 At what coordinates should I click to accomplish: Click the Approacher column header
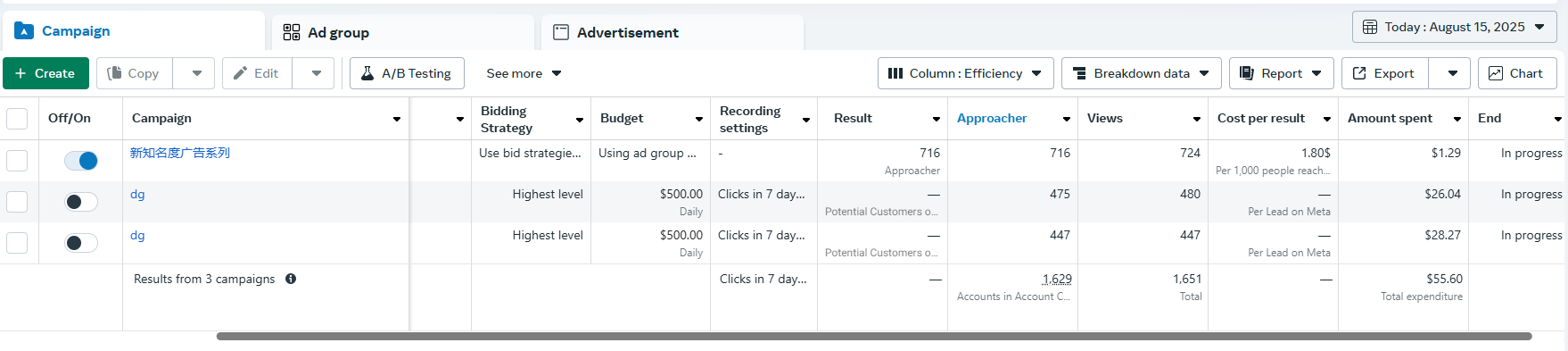click(992, 118)
